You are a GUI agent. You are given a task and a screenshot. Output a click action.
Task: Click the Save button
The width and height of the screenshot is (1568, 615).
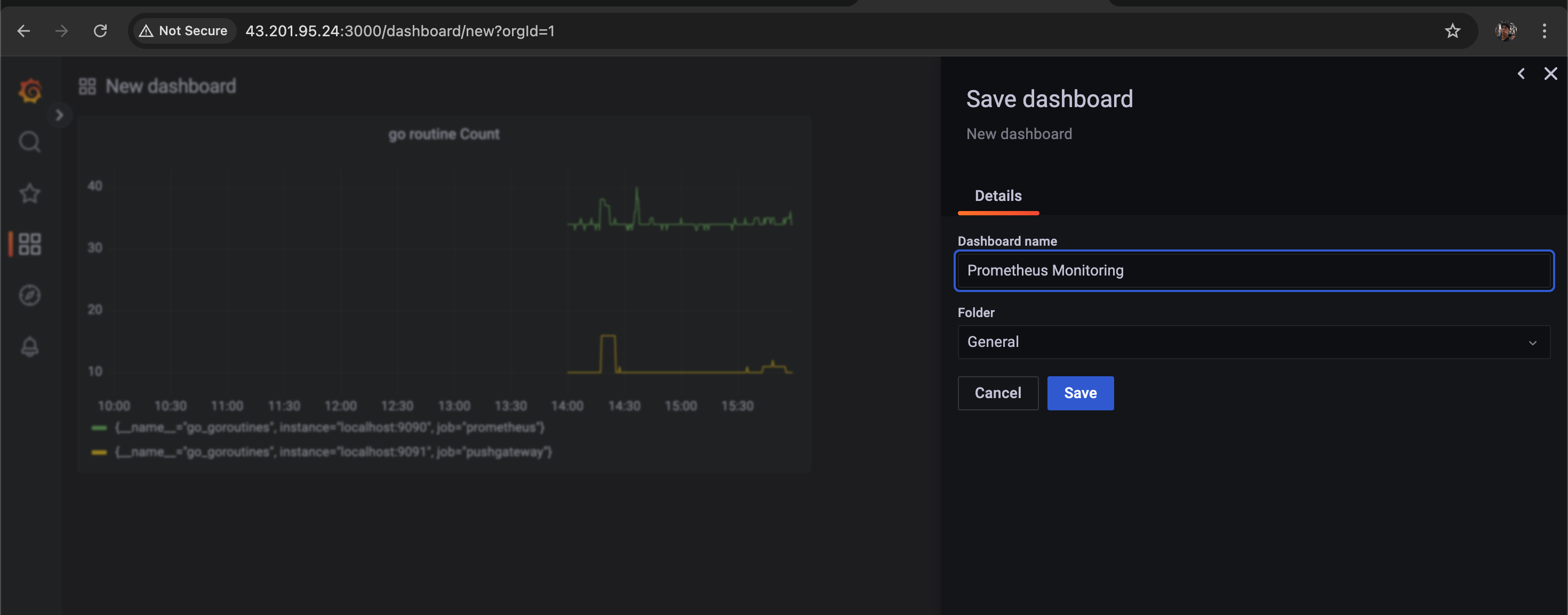[1080, 393]
